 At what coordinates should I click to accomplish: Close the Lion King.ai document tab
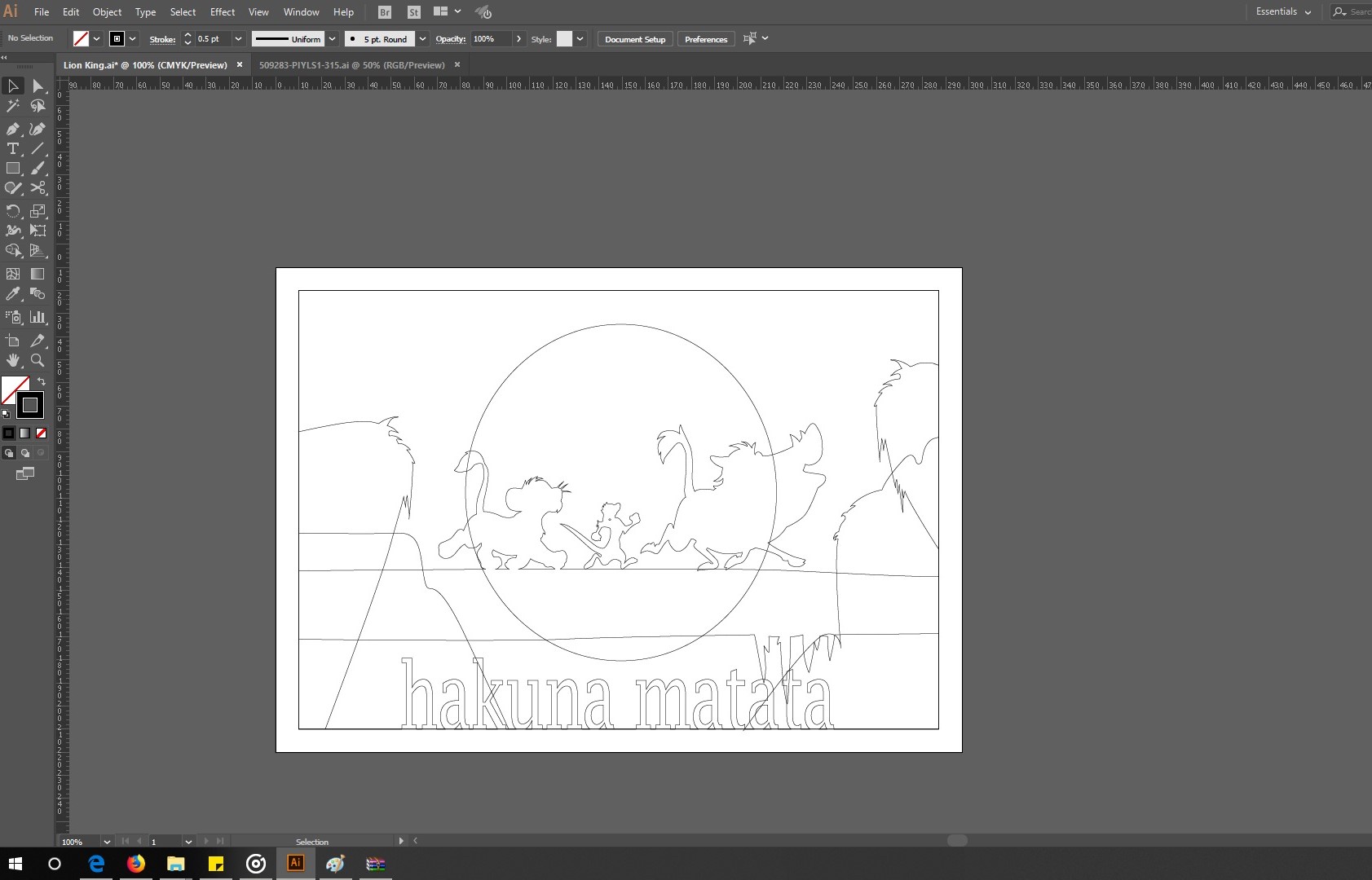pos(240,65)
